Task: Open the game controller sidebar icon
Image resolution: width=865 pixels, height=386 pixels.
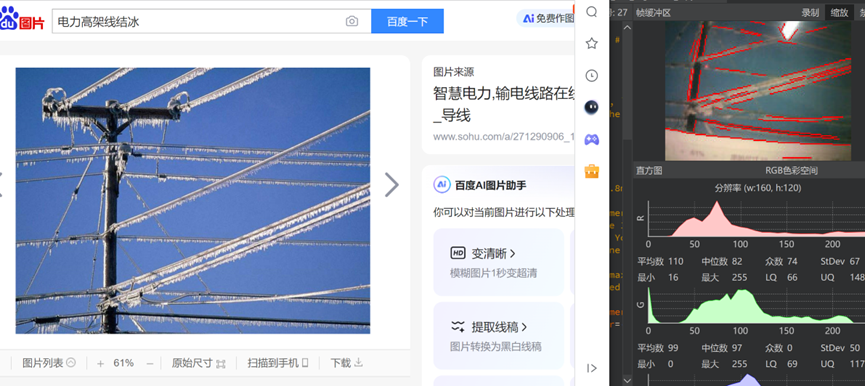Action: tap(591, 140)
